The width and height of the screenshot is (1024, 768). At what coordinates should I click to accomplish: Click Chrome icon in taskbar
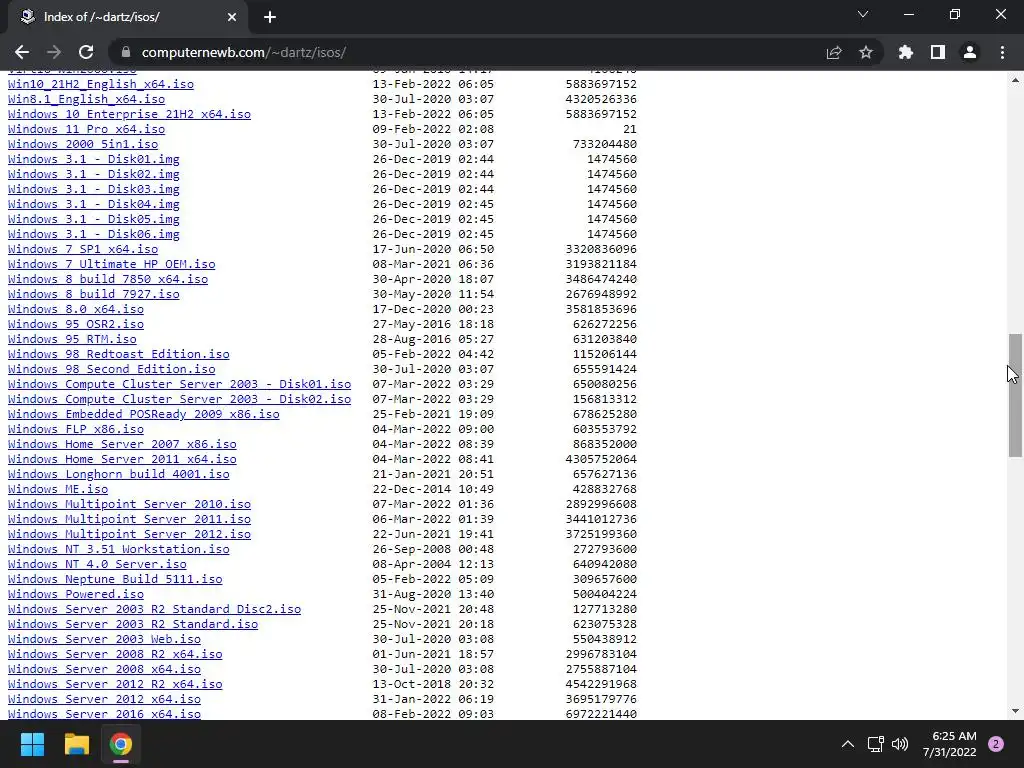pyautogui.click(x=121, y=744)
